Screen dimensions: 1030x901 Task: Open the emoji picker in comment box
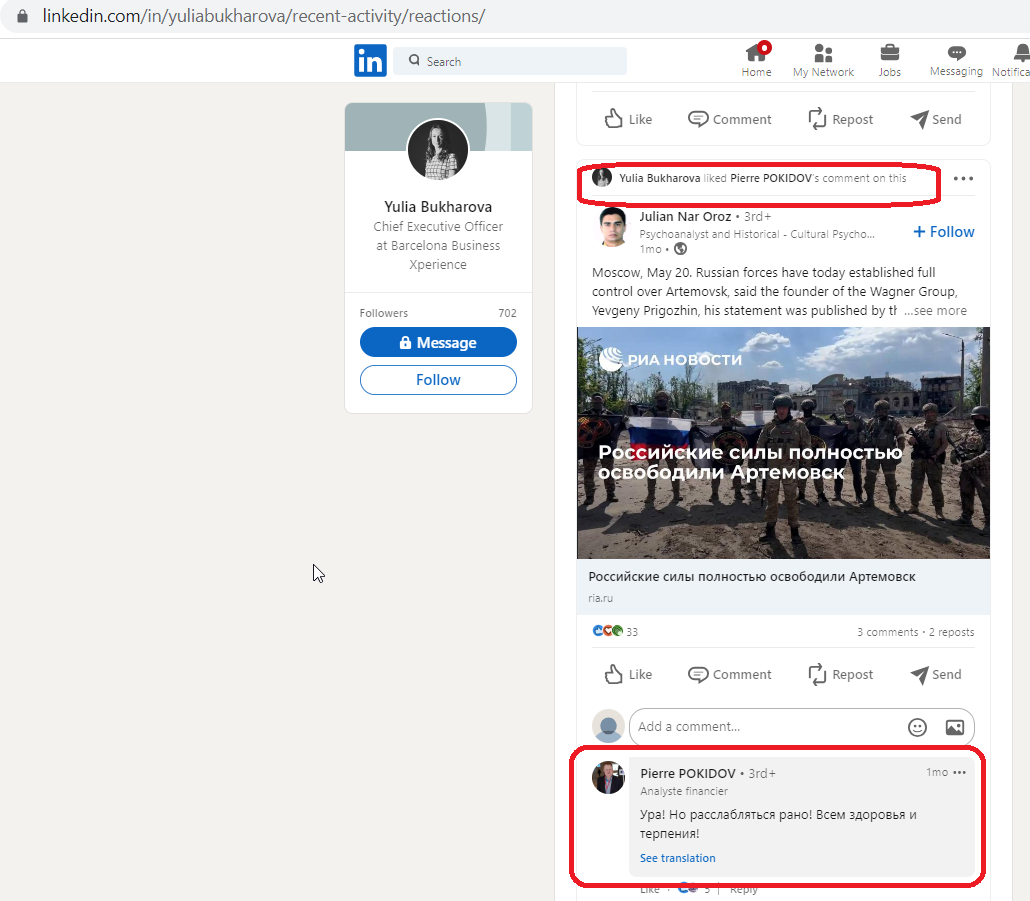(917, 727)
